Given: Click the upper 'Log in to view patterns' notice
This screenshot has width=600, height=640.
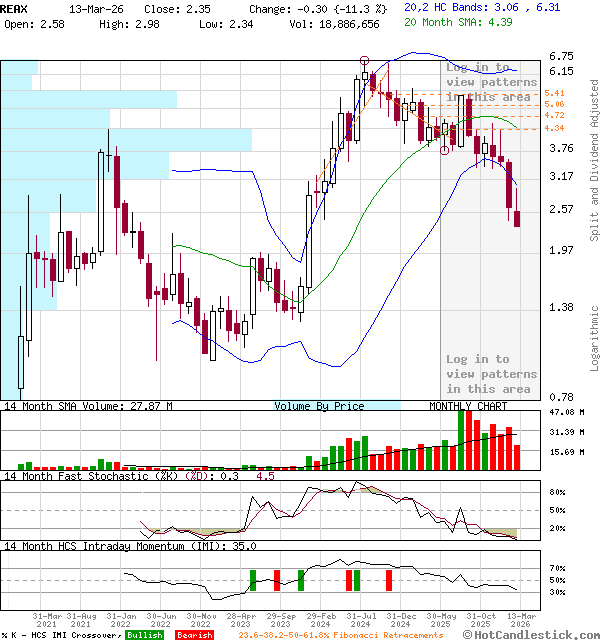Looking at the screenshot, I should tap(491, 82).
